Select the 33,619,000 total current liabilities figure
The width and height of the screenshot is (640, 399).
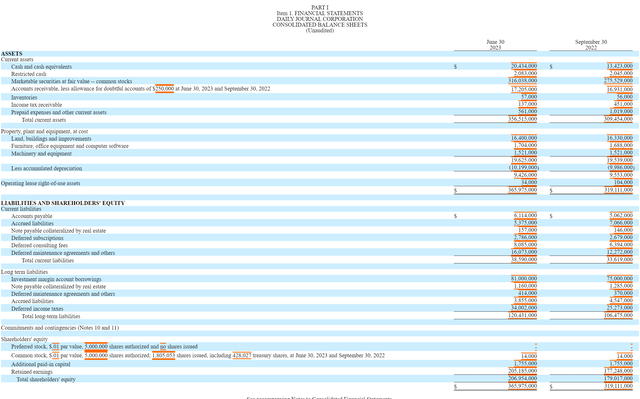pyautogui.click(x=620, y=260)
